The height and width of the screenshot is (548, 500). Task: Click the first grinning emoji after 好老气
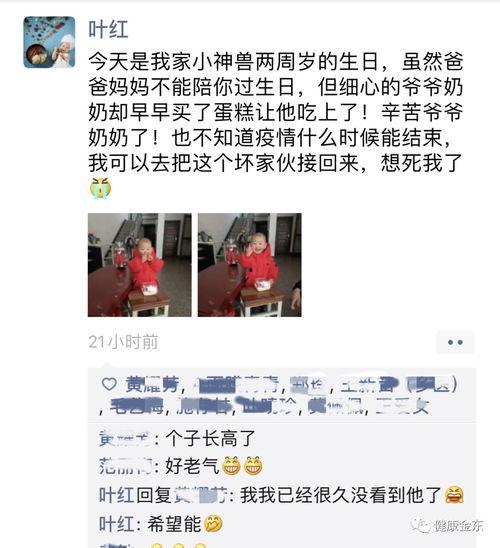(231, 466)
